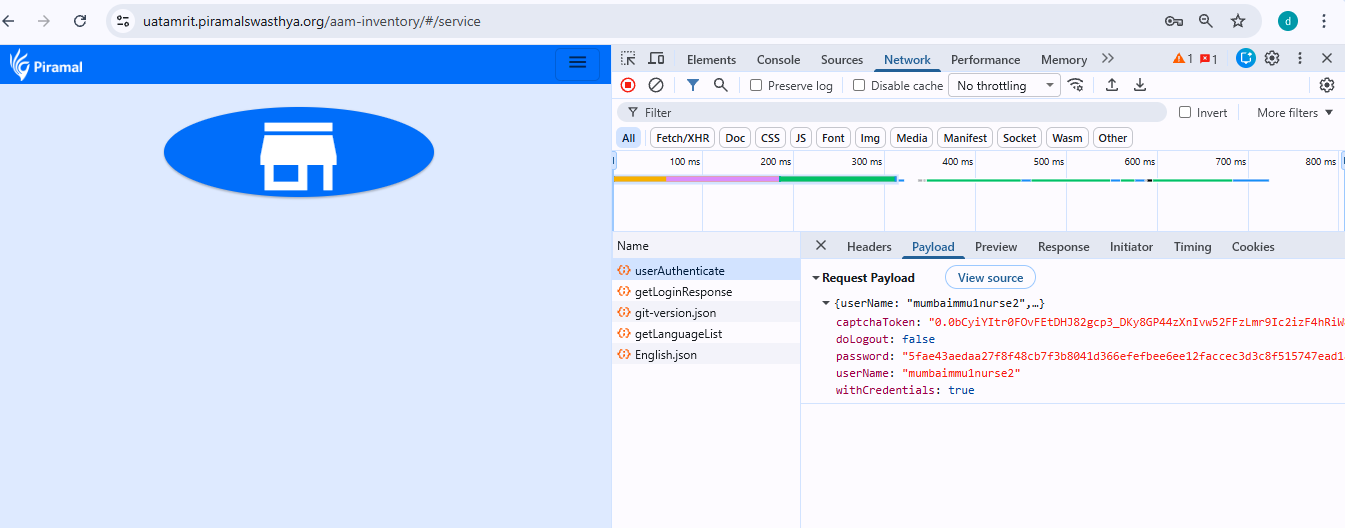Activate the inspect element picker

click(x=628, y=59)
